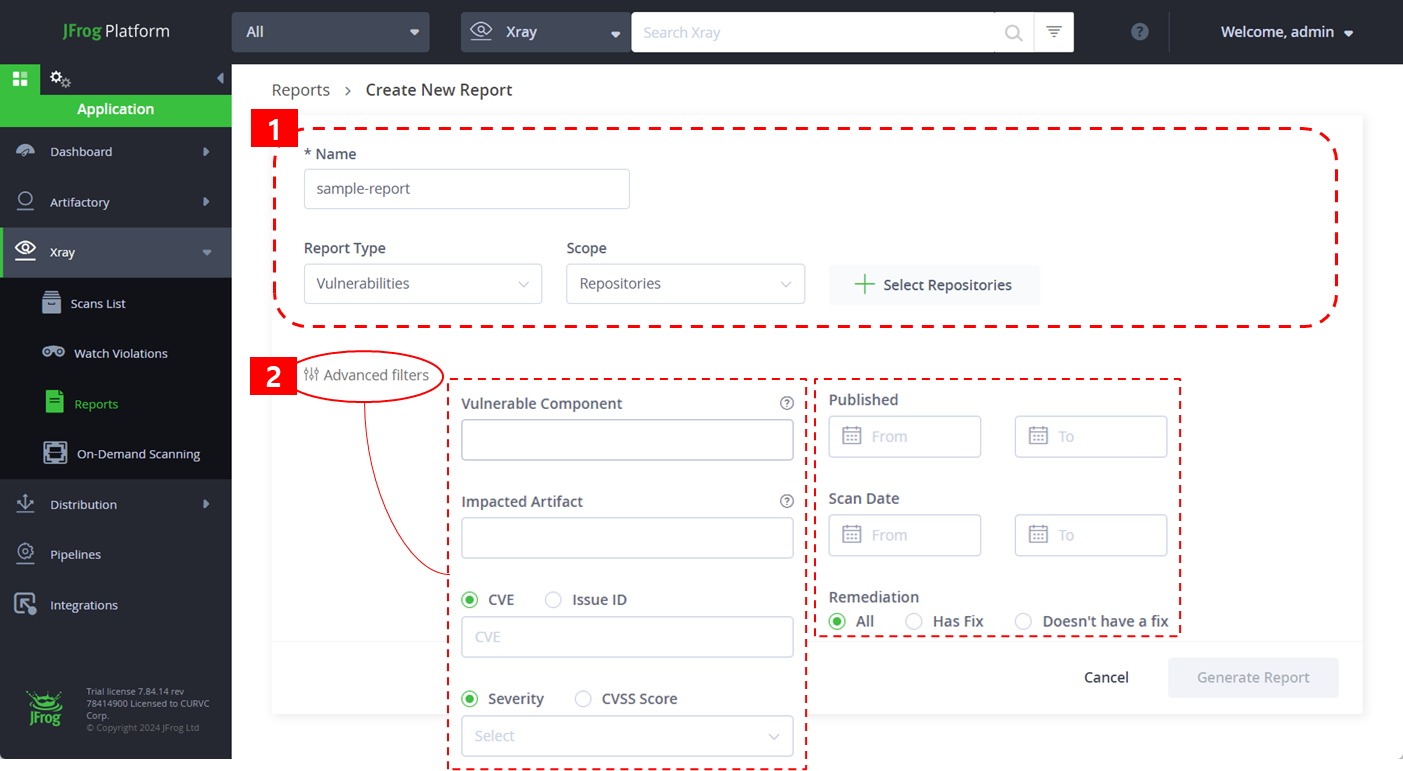The height and width of the screenshot is (771, 1403).
Task: Click the JFrog Platform logo
Action: (x=116, y=31)
